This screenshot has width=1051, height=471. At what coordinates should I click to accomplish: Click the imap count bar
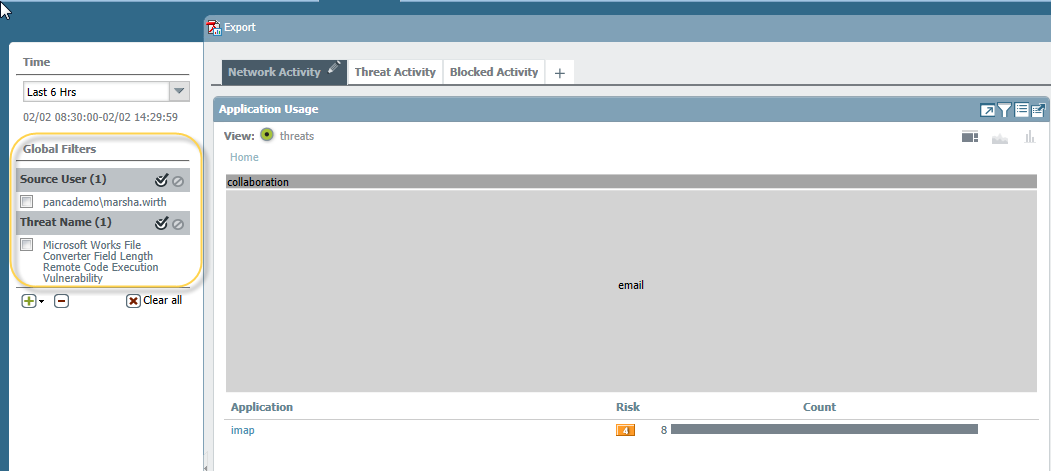click(824, 429)
